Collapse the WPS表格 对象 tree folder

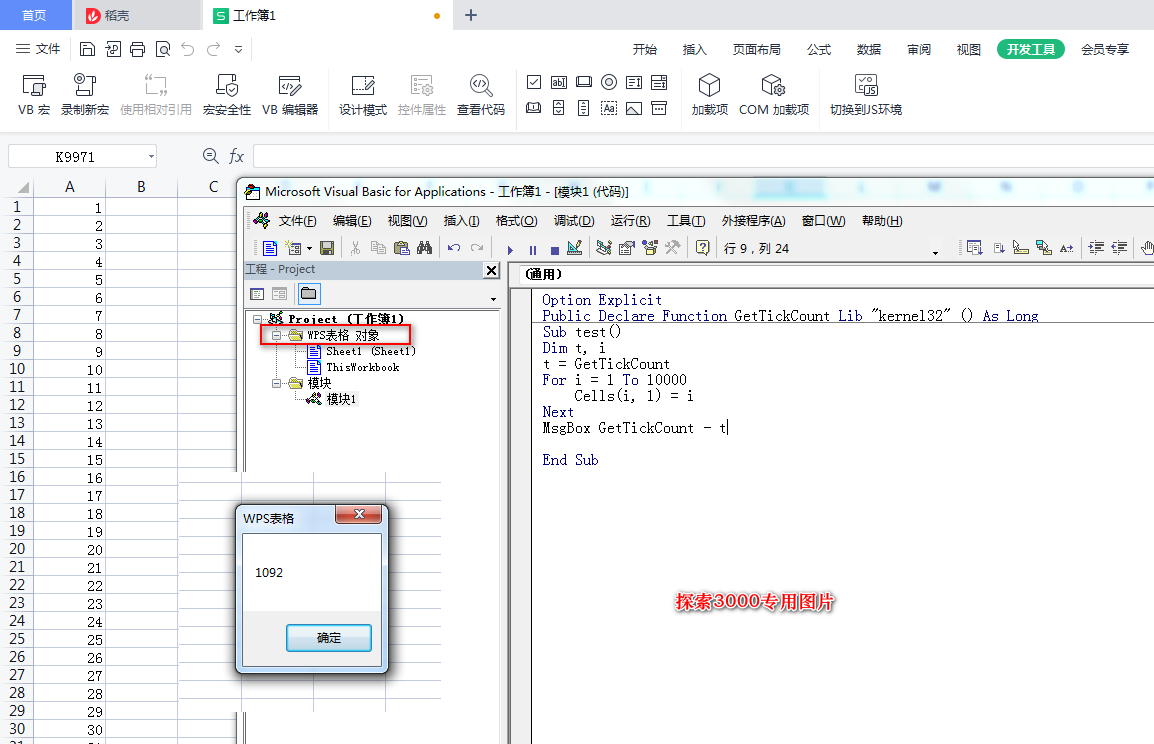click(277, 336)
